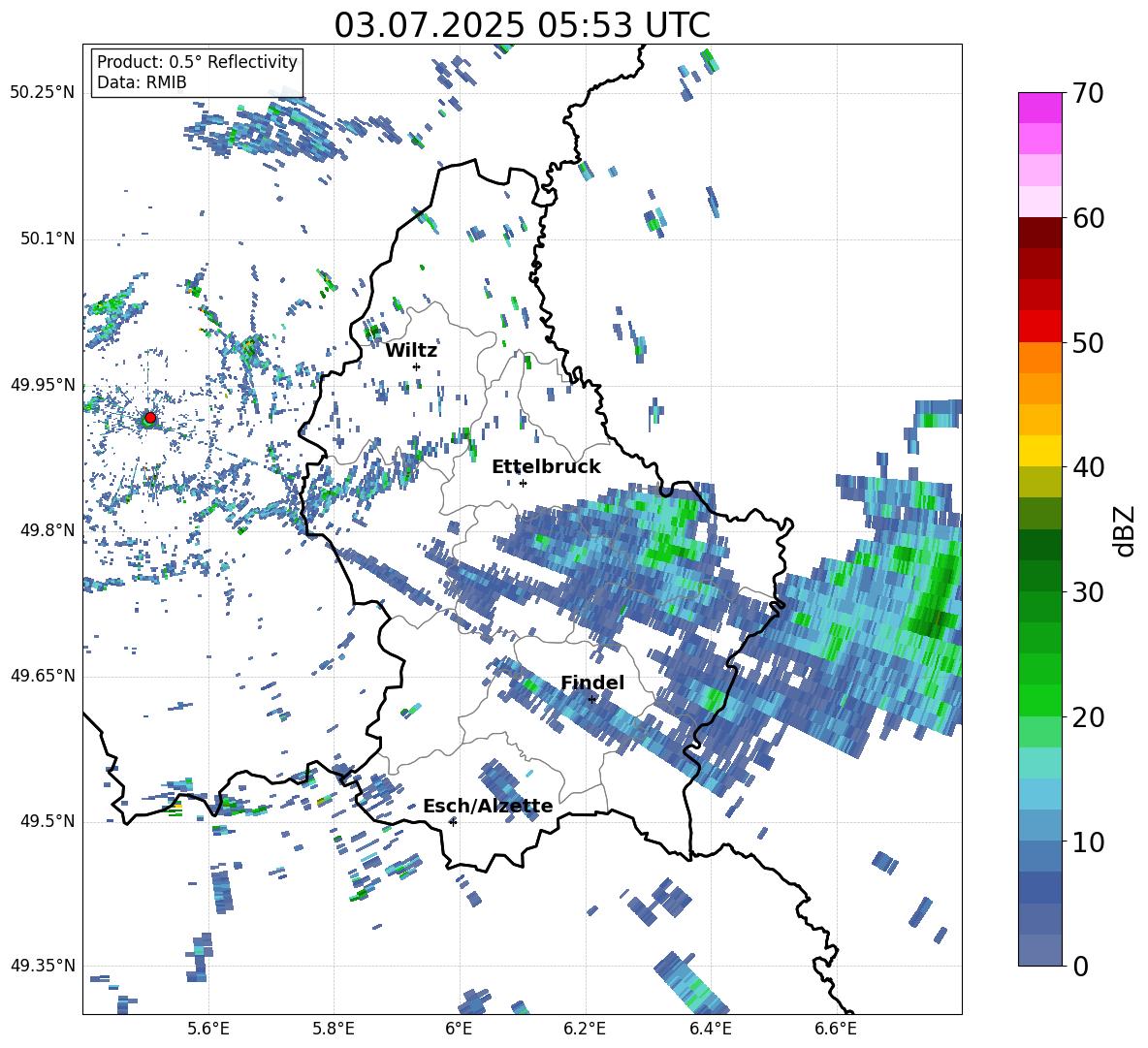Click the 6.4°E longitude label
The height and width of the screenshot is (1048, 1148).
point(710,1030)
